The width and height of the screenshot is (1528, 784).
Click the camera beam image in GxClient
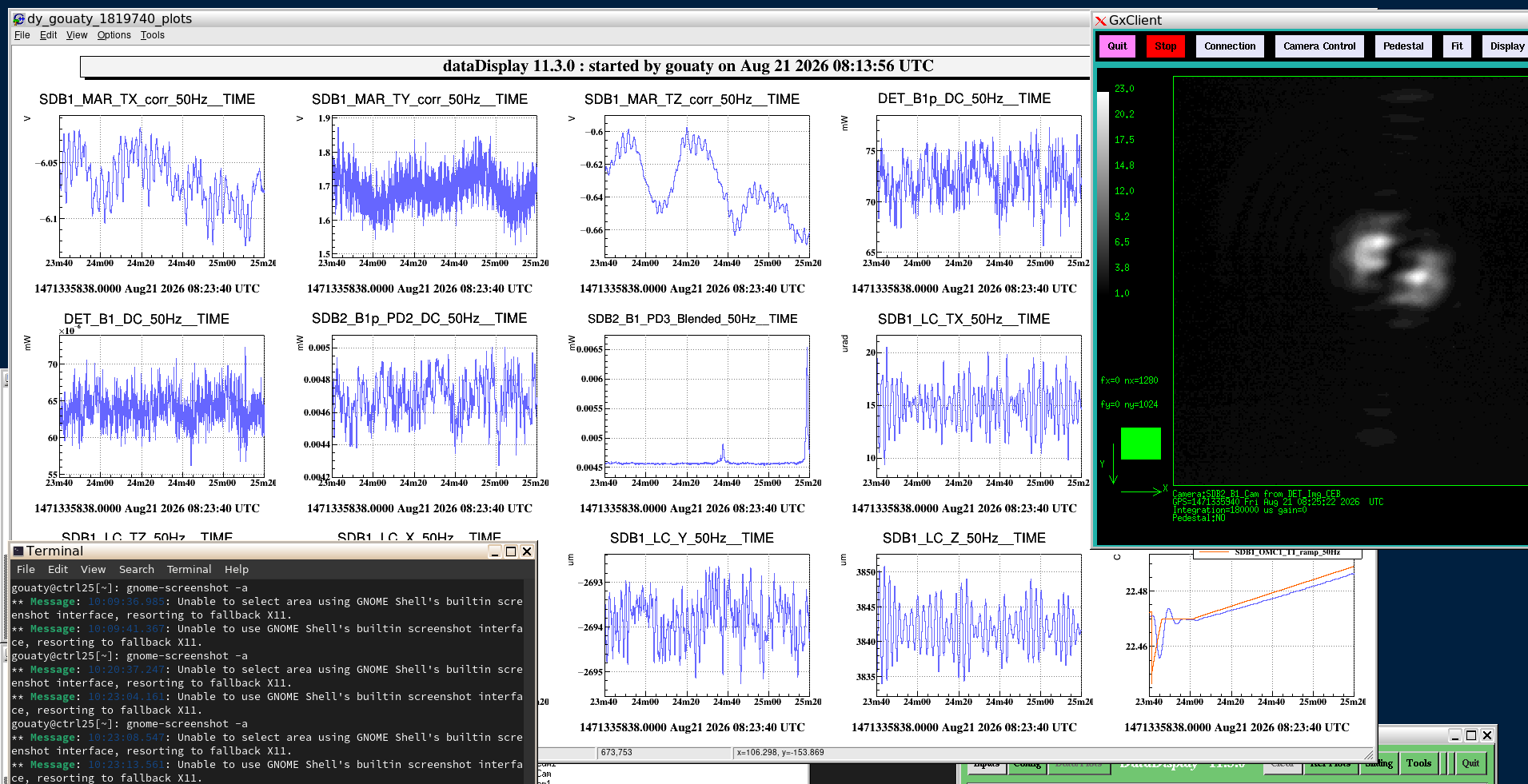(x=1350, y=281)
